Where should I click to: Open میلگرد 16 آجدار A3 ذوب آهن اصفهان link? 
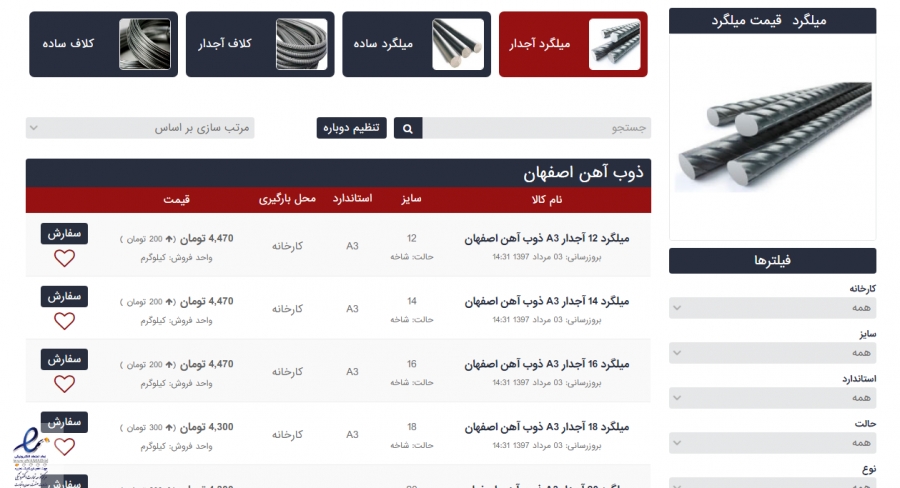pyautogui.click(x=546, y=364)
